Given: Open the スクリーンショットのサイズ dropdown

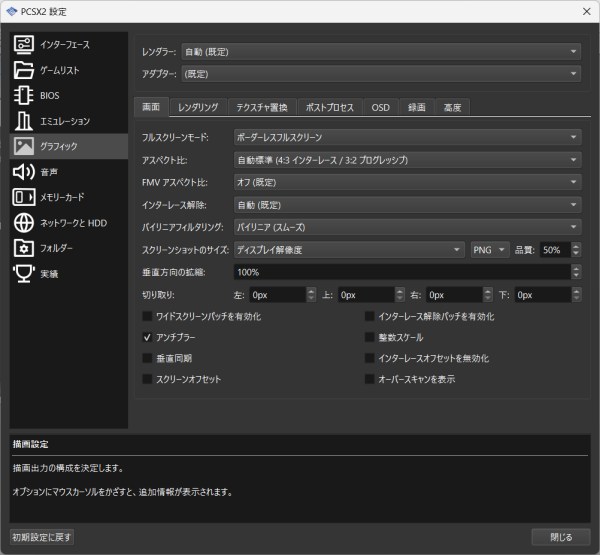Looking at the screenshot, I should point(349,250).
